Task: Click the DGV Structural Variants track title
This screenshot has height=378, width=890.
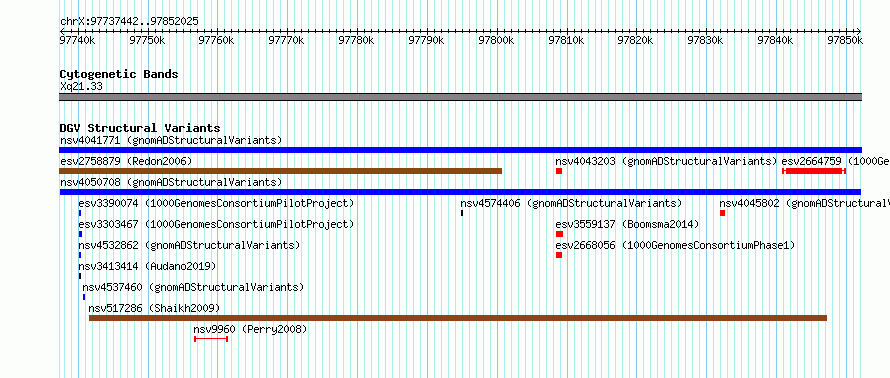Action: tap(140, 128)
